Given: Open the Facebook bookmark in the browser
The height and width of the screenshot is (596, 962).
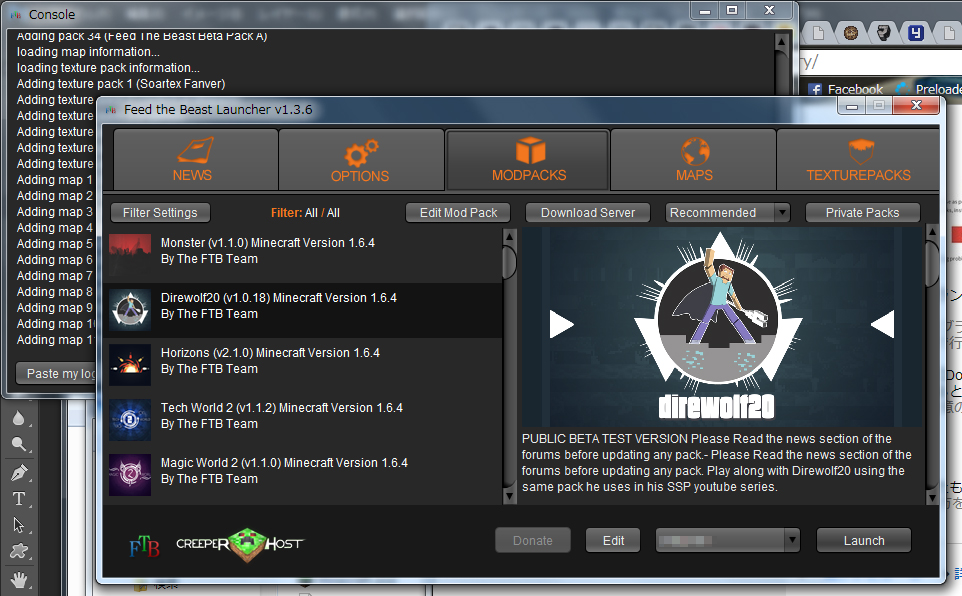Looking at the screenshot, I should click(846, 90).
